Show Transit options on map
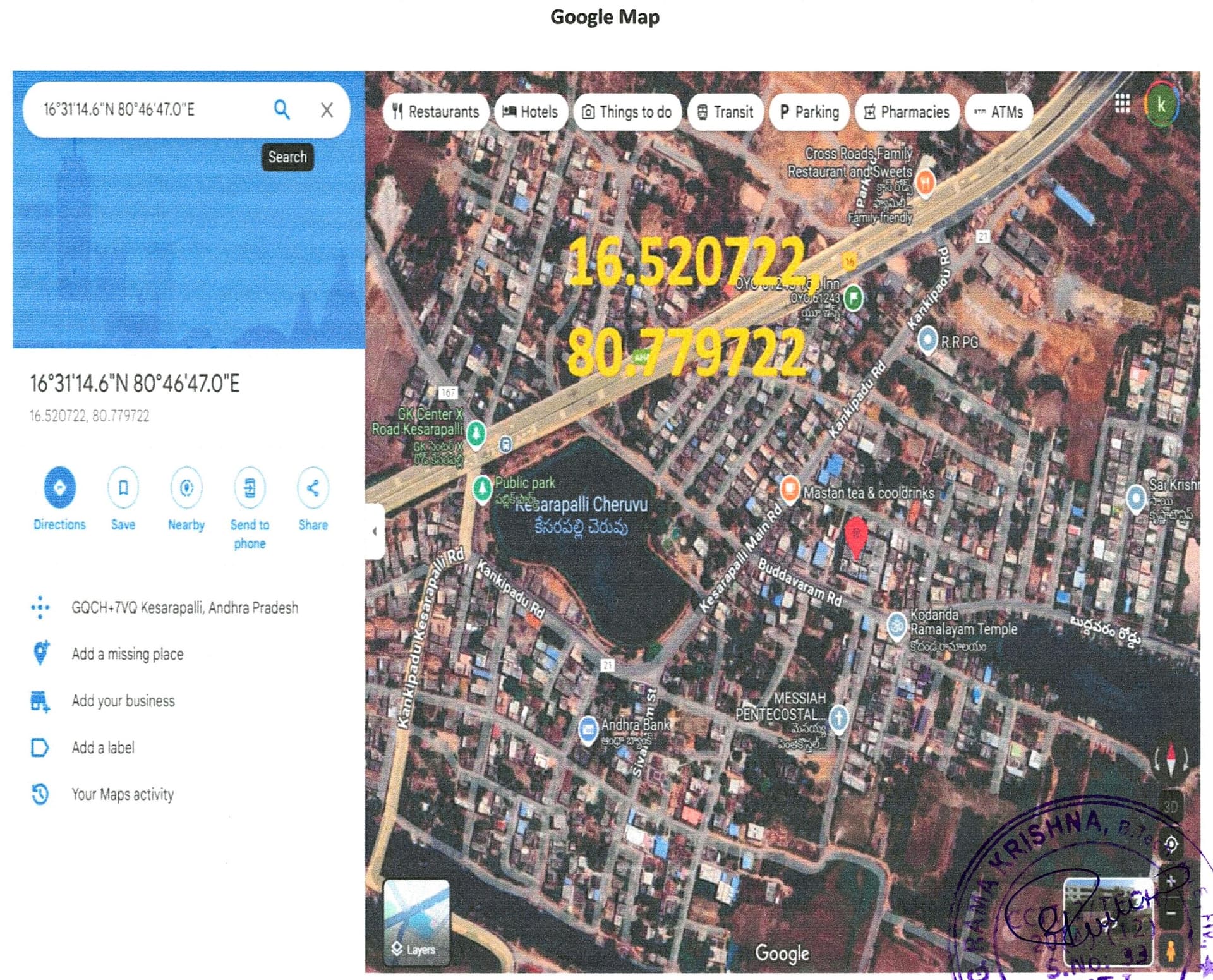 click(725, 112)
